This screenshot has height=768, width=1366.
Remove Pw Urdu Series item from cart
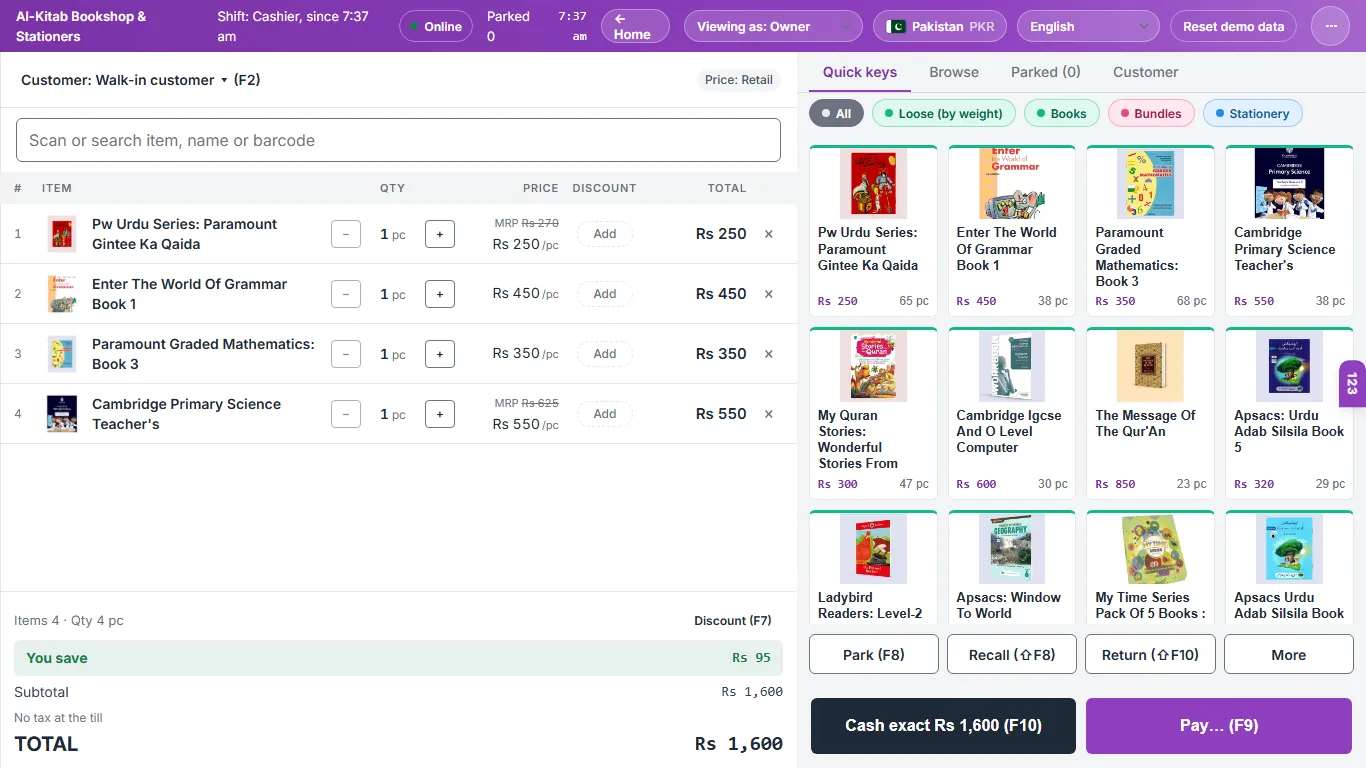pos(769,234)
